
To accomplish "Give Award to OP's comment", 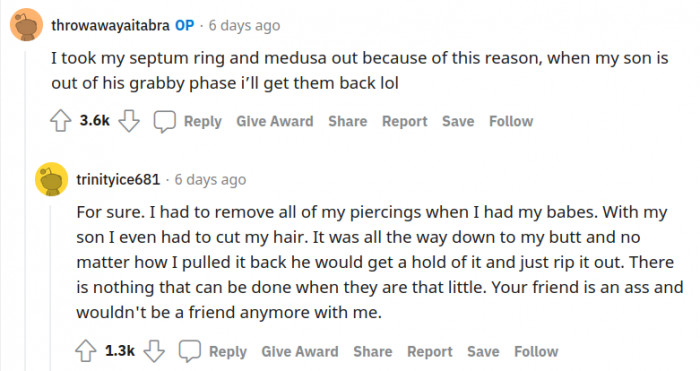I will tap(275, 121).
